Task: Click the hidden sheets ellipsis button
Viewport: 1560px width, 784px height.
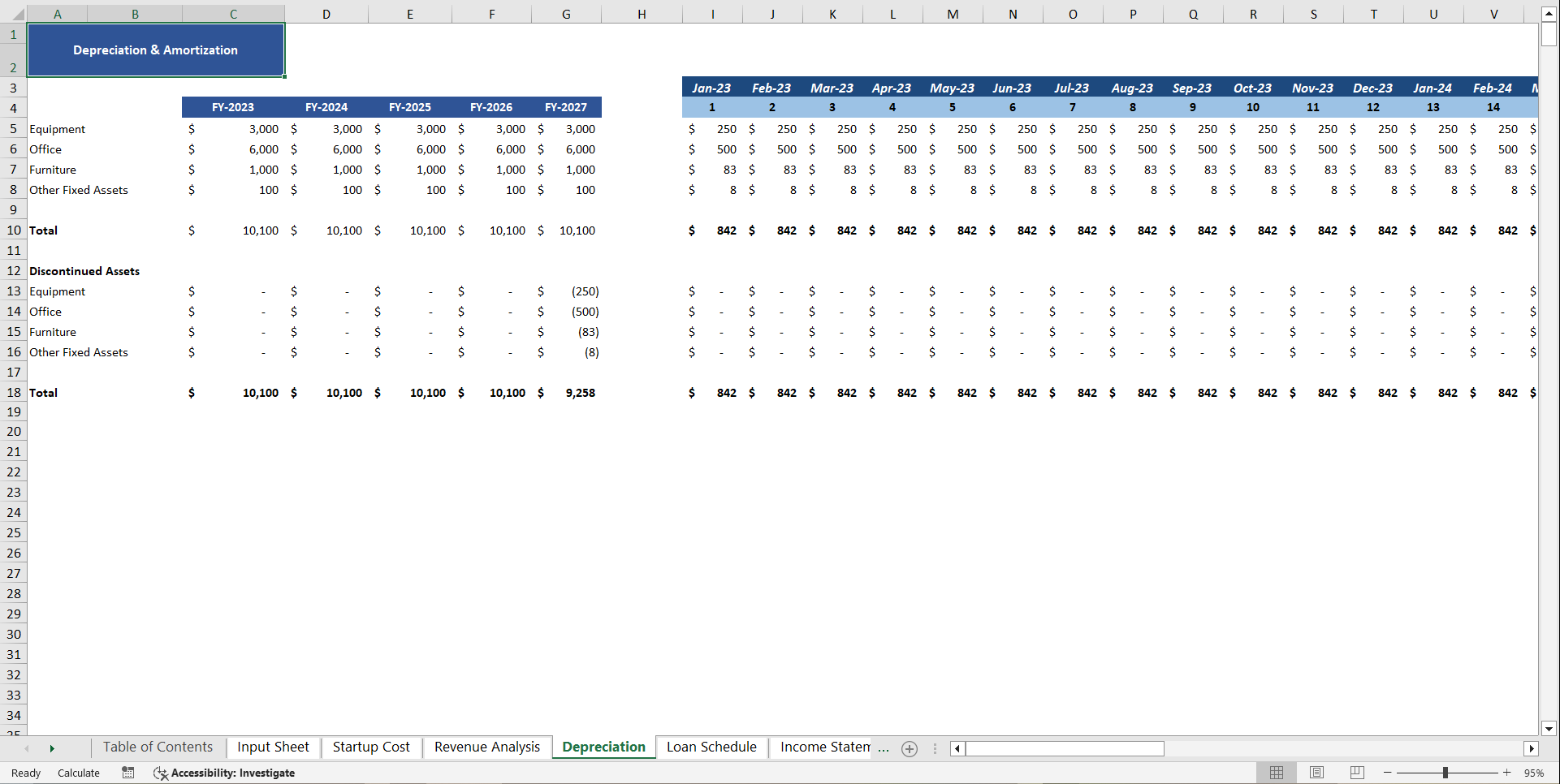Action: [x=884, y=749]
